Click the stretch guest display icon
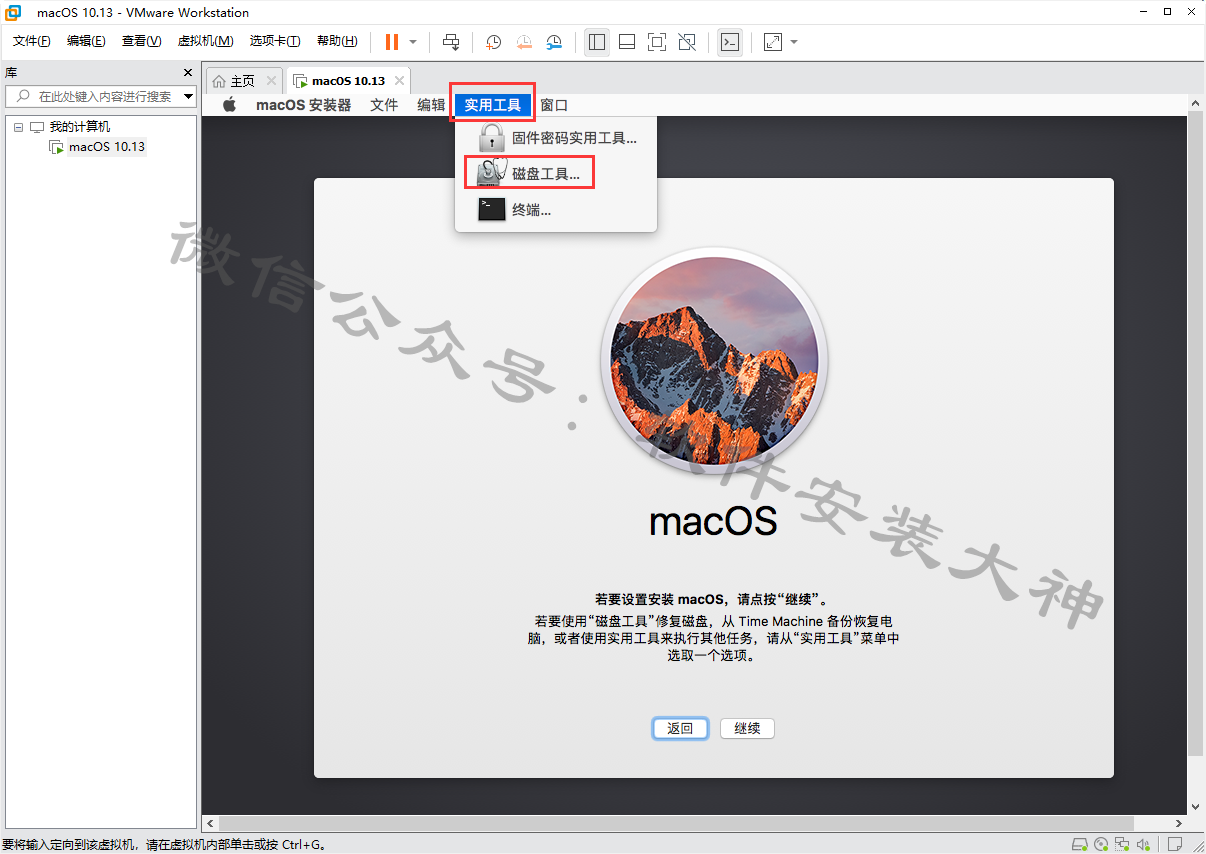 (x=773, y=42)
